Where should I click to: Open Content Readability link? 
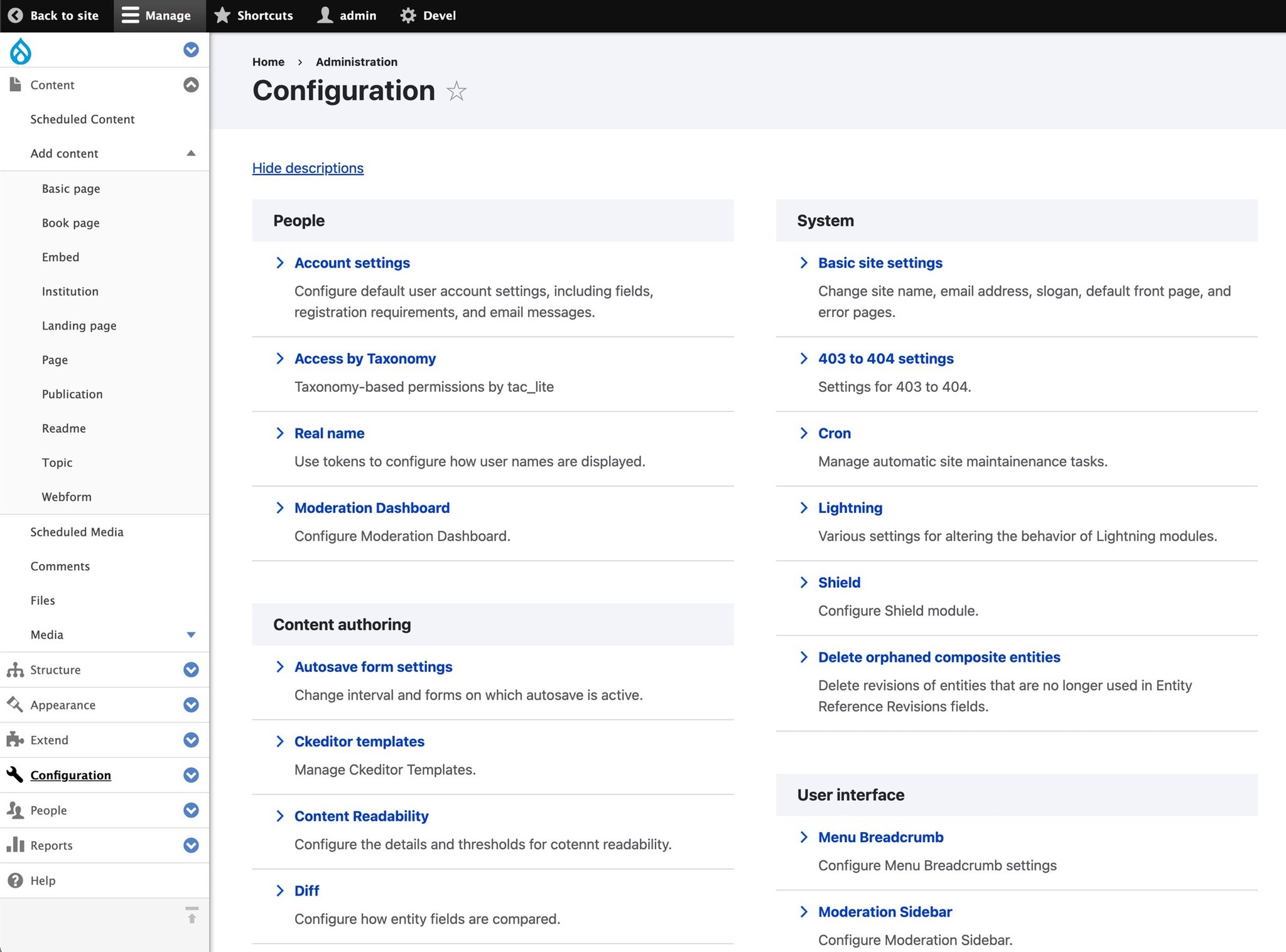[361, 816]
